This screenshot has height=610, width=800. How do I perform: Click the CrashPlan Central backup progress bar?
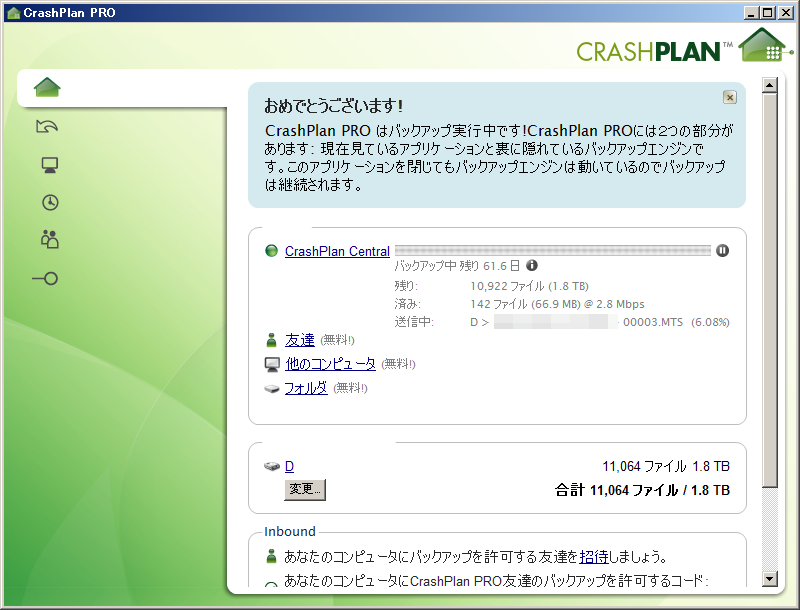tap(553, 250)
